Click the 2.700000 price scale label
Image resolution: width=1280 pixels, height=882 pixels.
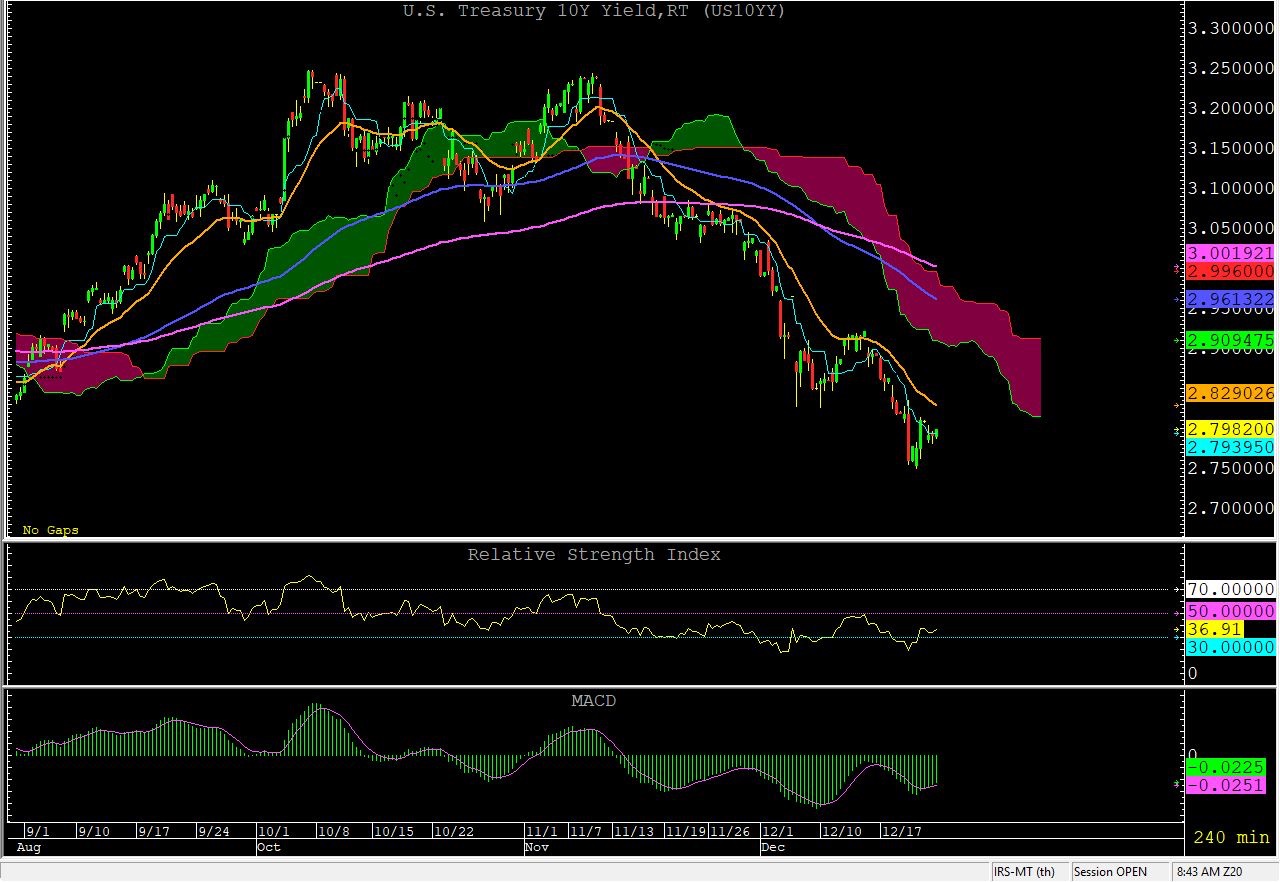pos(1230,508)
